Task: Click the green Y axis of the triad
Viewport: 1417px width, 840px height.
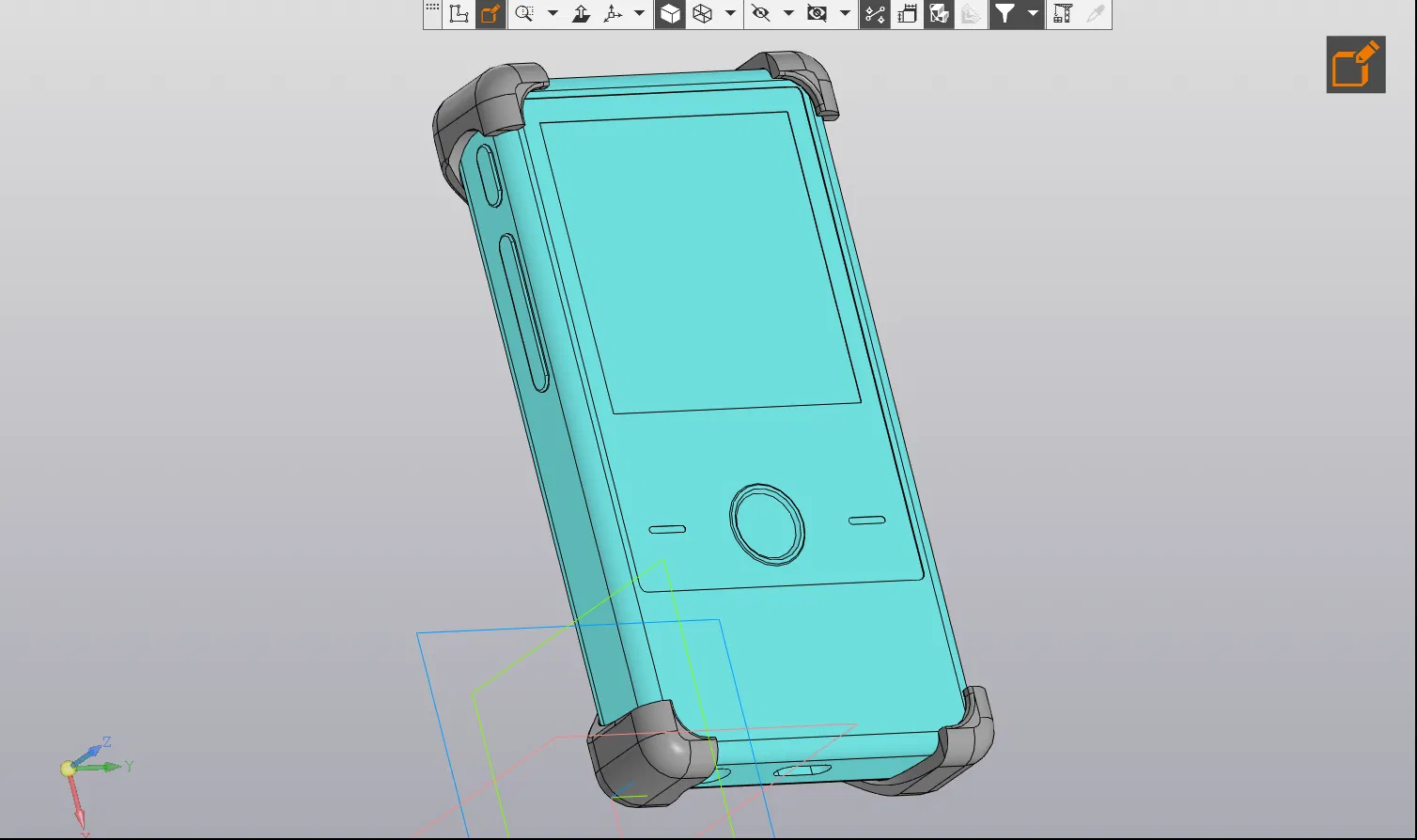Action: pyautogui.click(x=105, y=767)
